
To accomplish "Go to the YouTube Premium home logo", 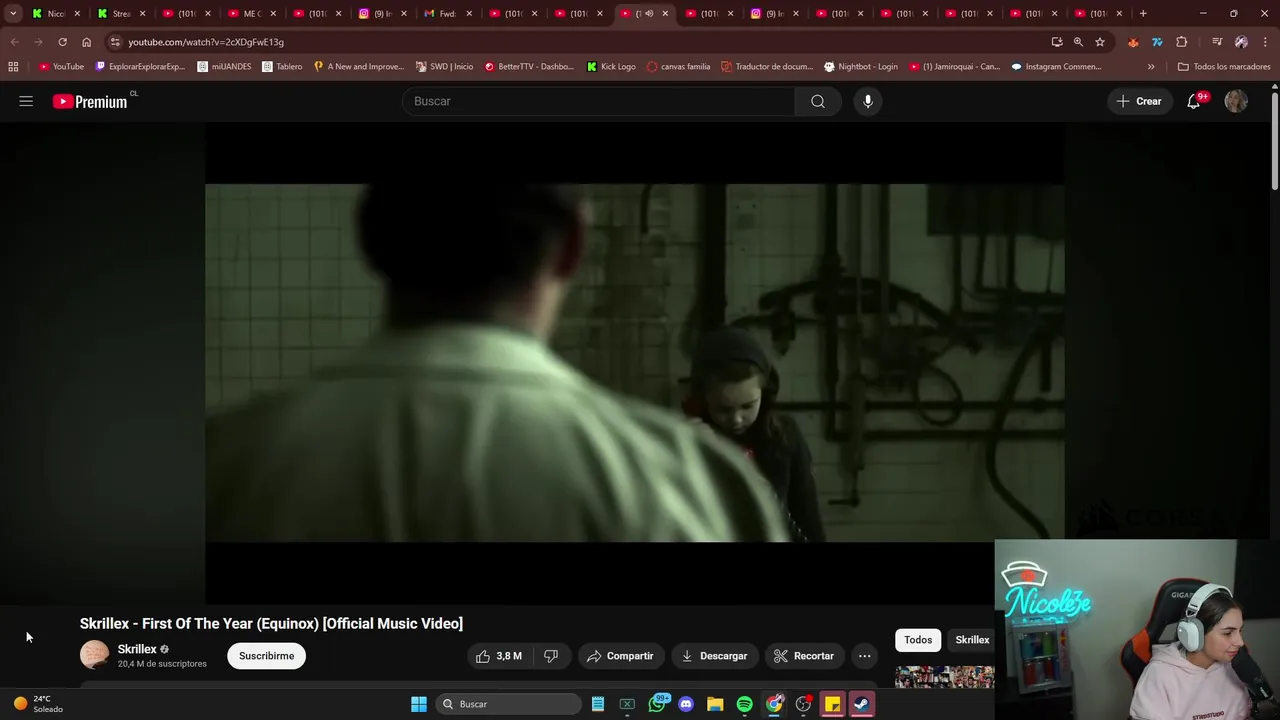I will (x=91, y=101).
